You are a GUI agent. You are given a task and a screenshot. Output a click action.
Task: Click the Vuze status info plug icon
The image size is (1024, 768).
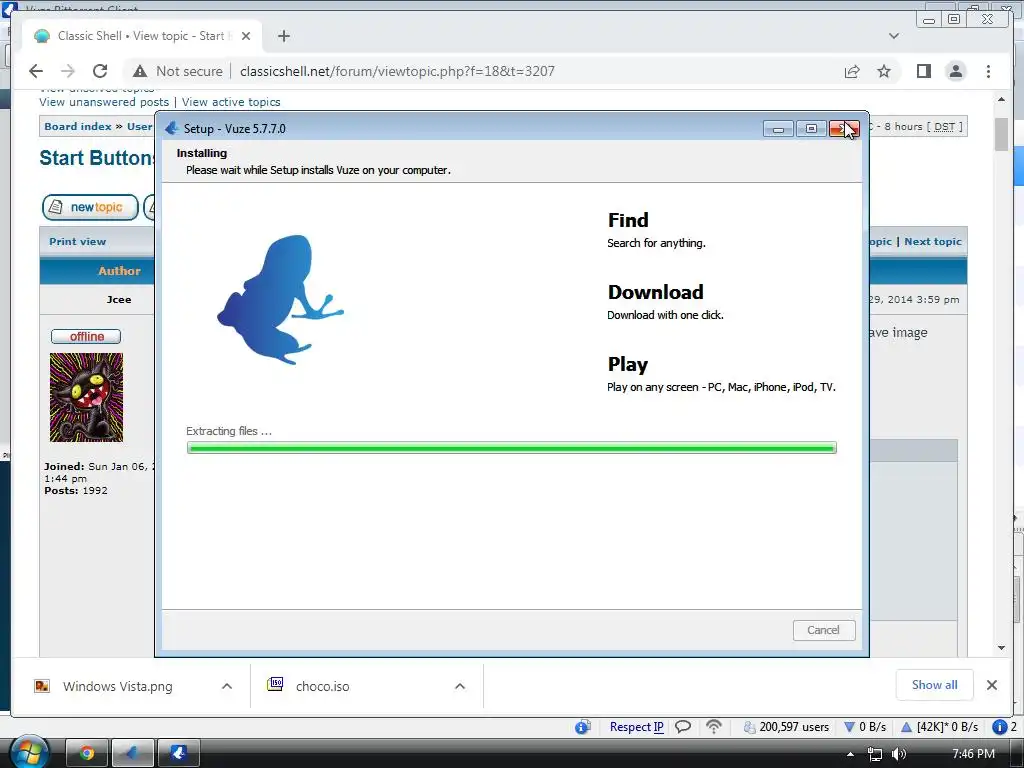pyautogui.click(x=583, y=727)
